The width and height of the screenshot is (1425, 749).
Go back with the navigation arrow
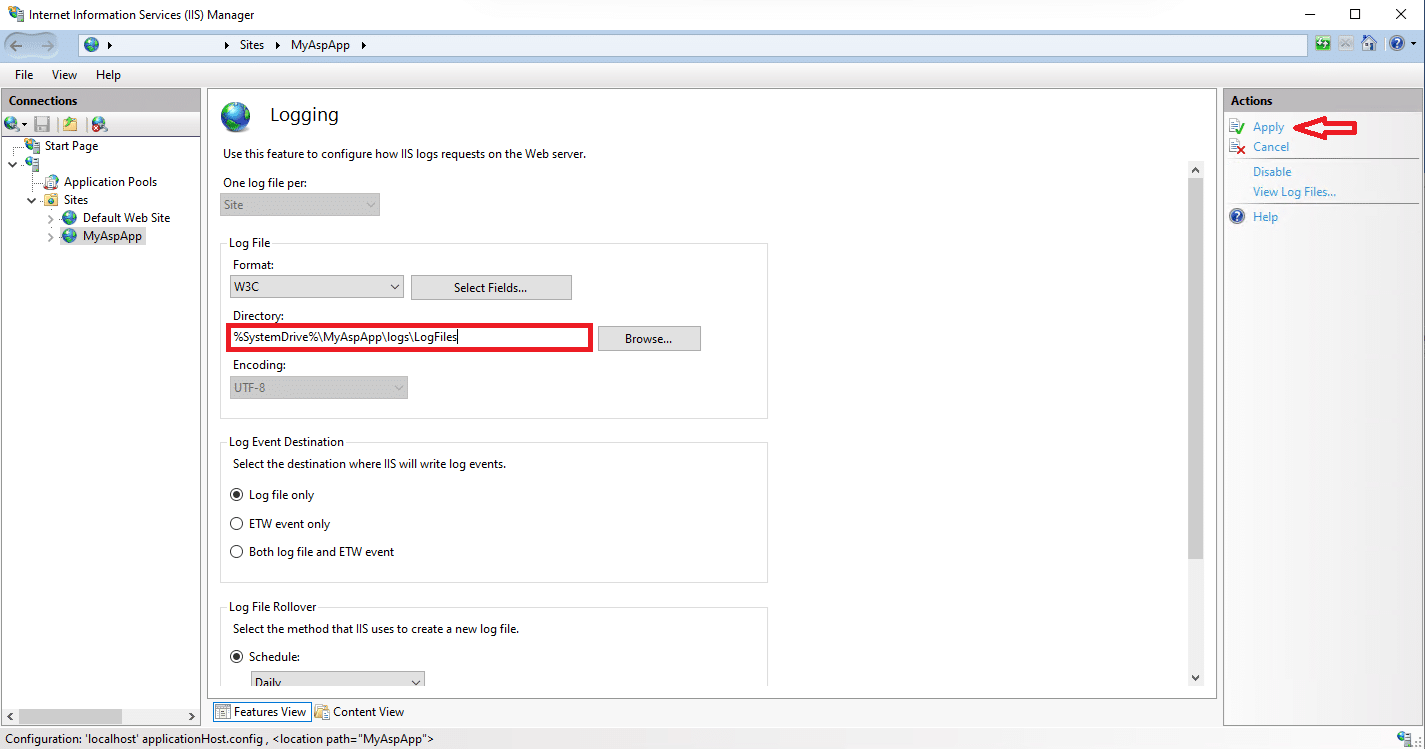pyautogui.click(x=17, y=45)
